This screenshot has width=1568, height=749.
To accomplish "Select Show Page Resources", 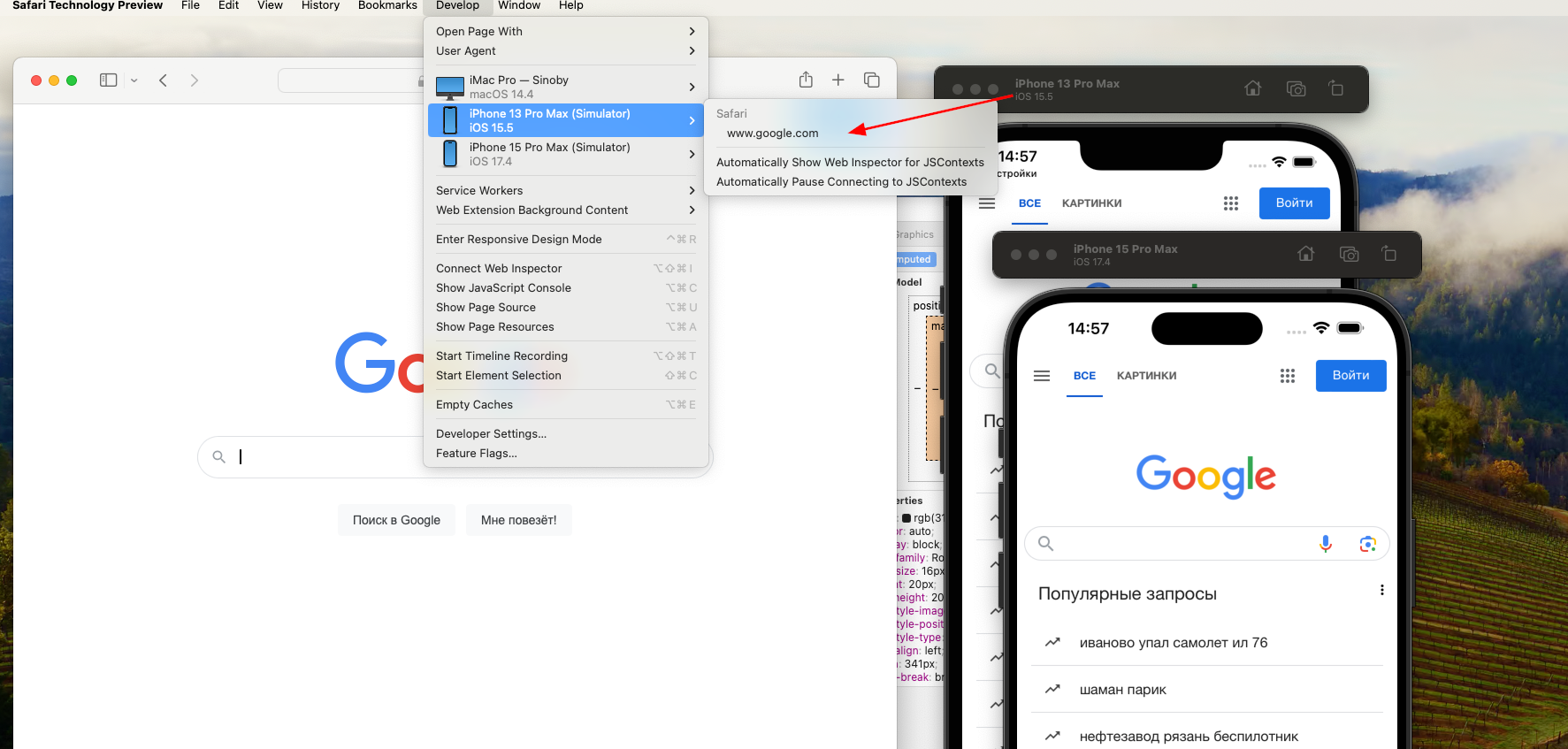I will pyautogui.click(x=566, y=326).
